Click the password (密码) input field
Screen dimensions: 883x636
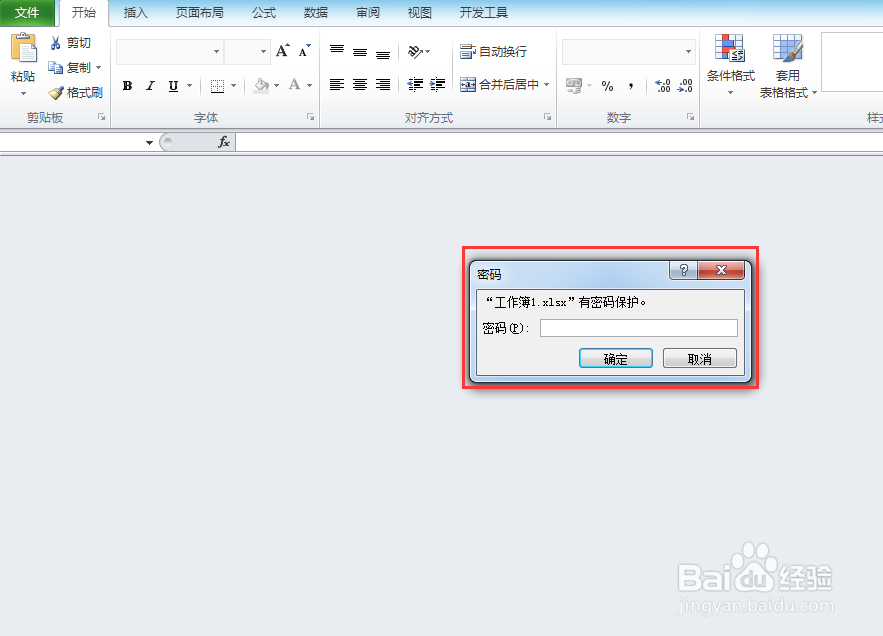click(x=637, y=327)
